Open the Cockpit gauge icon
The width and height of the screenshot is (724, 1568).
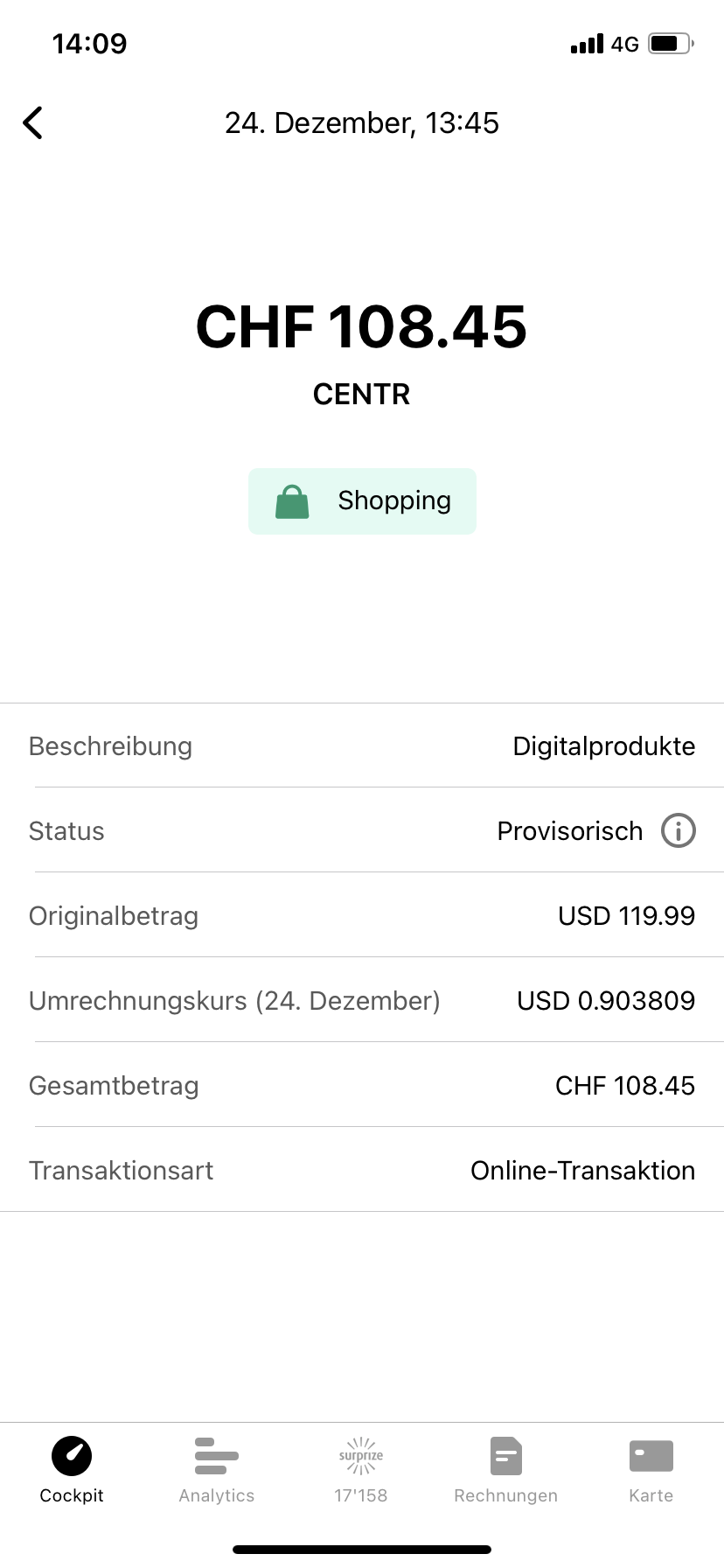[x=72, y=1456]
